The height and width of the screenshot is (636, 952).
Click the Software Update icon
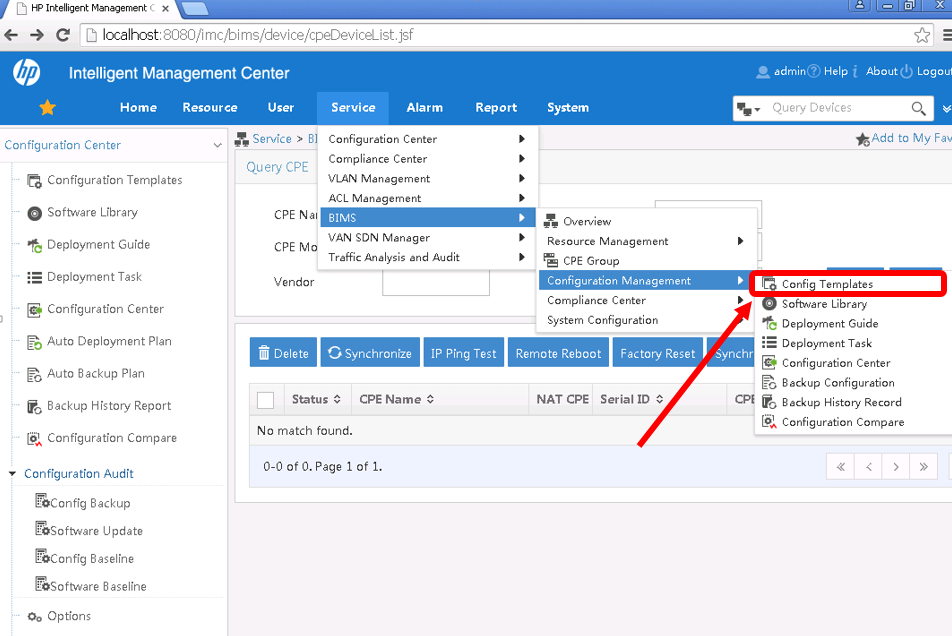pos(42,529)
